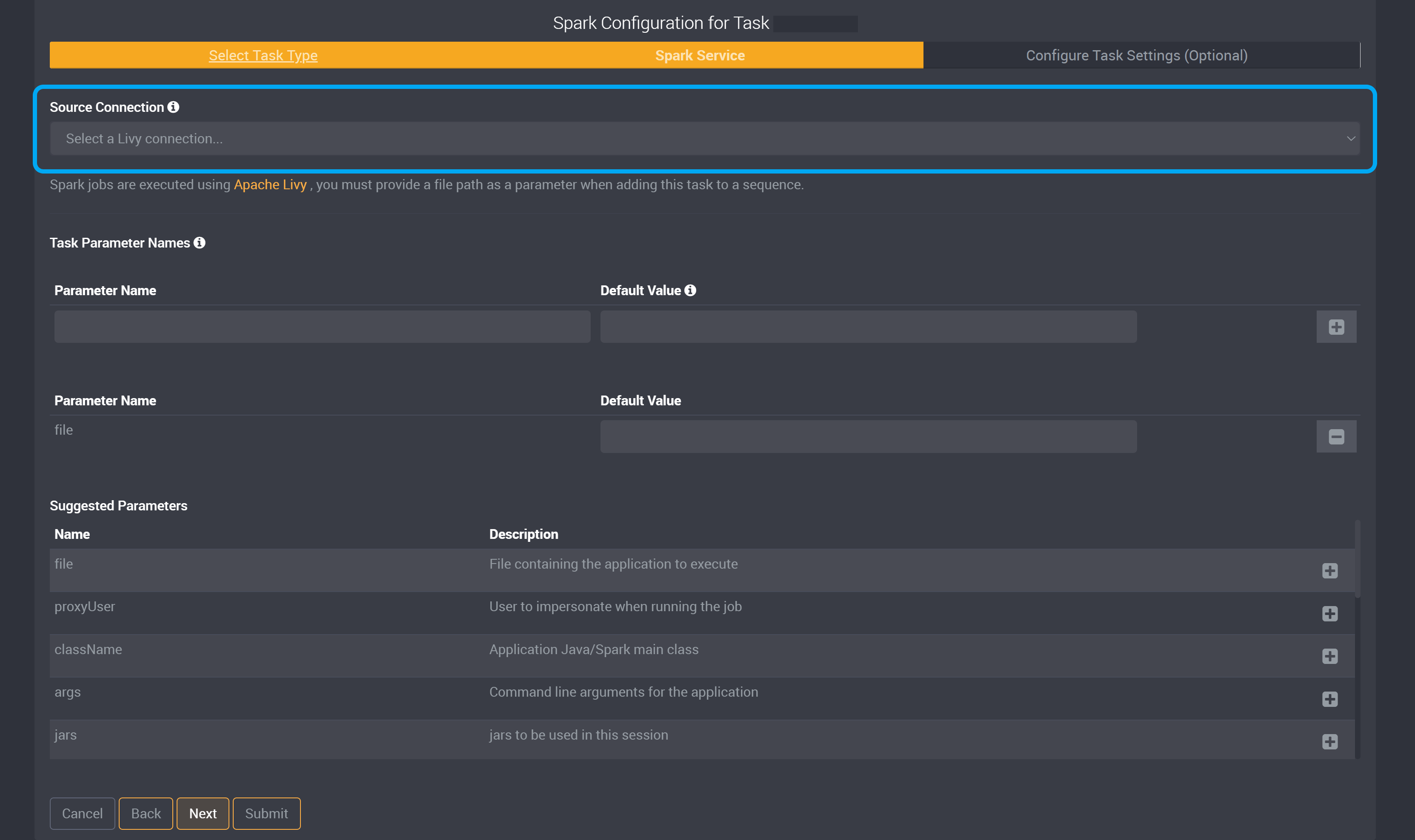Click the Cancel button
Screen dimensions: 1415x840
coord(82,813)
